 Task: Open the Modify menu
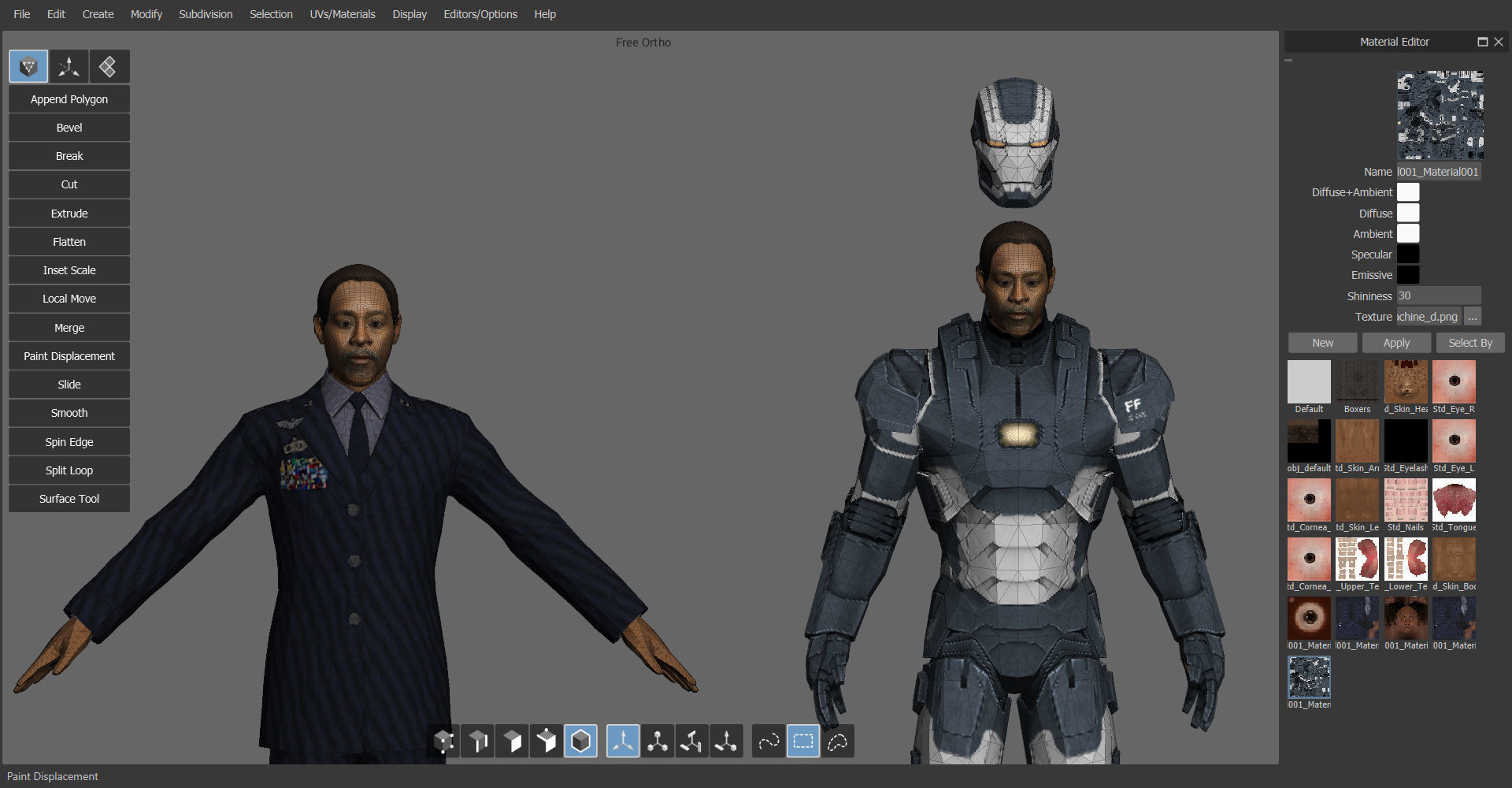(x=146, y=14)
